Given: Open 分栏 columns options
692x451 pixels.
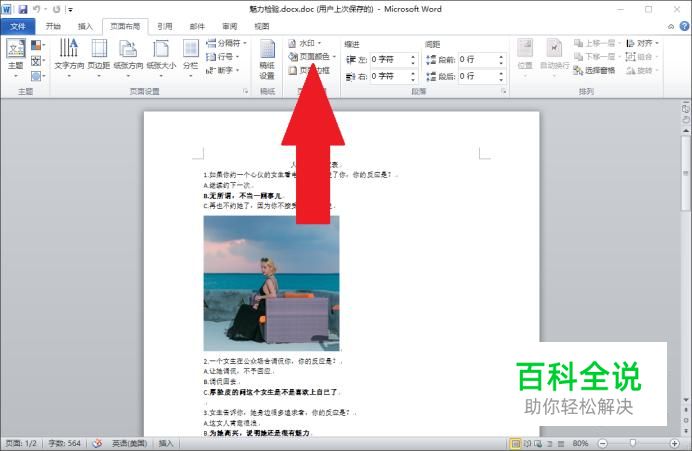Looking at the screenshot, I should tap(191, 58).
